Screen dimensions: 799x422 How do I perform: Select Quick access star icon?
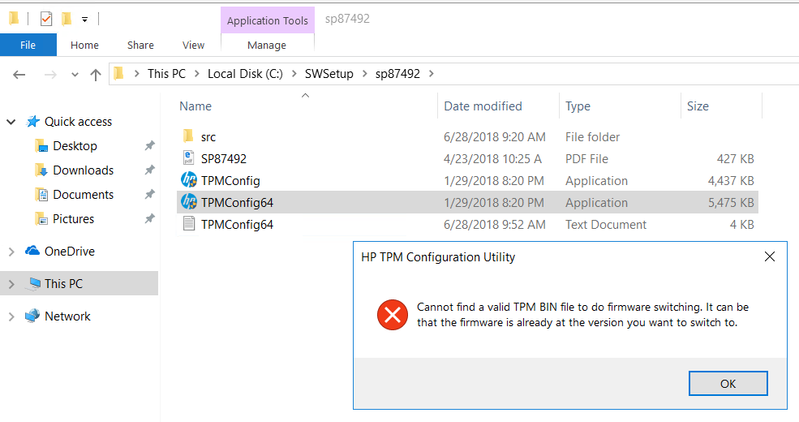[33, 121]
